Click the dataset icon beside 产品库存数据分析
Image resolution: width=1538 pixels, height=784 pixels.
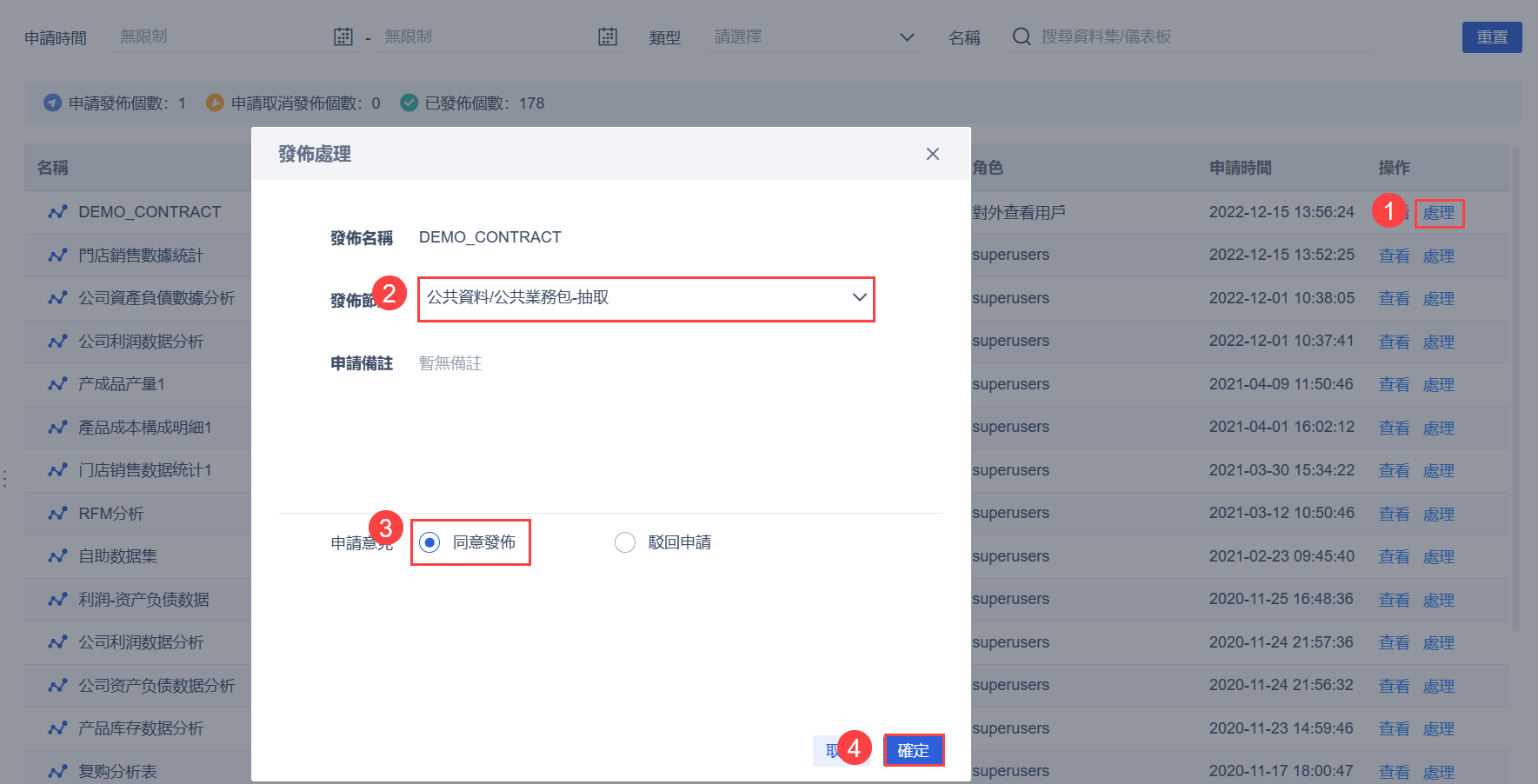click(57, 728)
